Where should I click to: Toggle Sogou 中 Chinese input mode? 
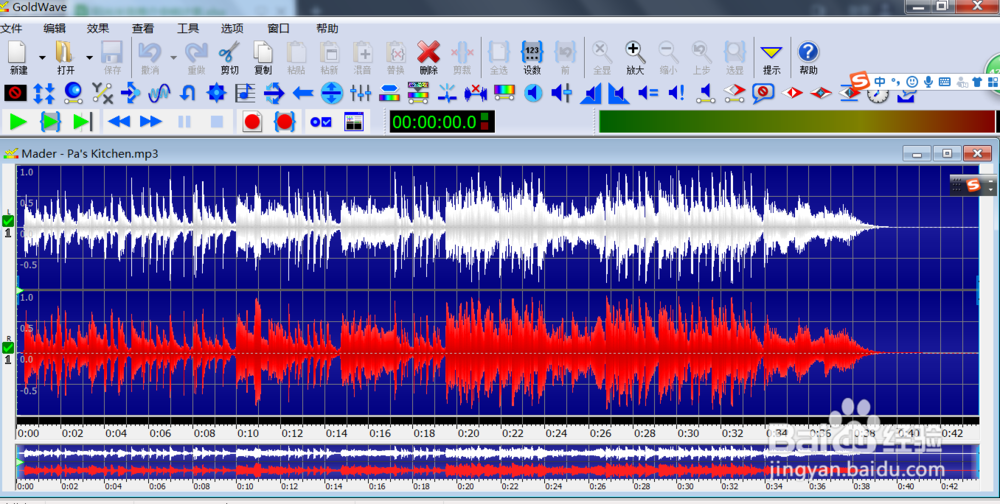(880, 82)
